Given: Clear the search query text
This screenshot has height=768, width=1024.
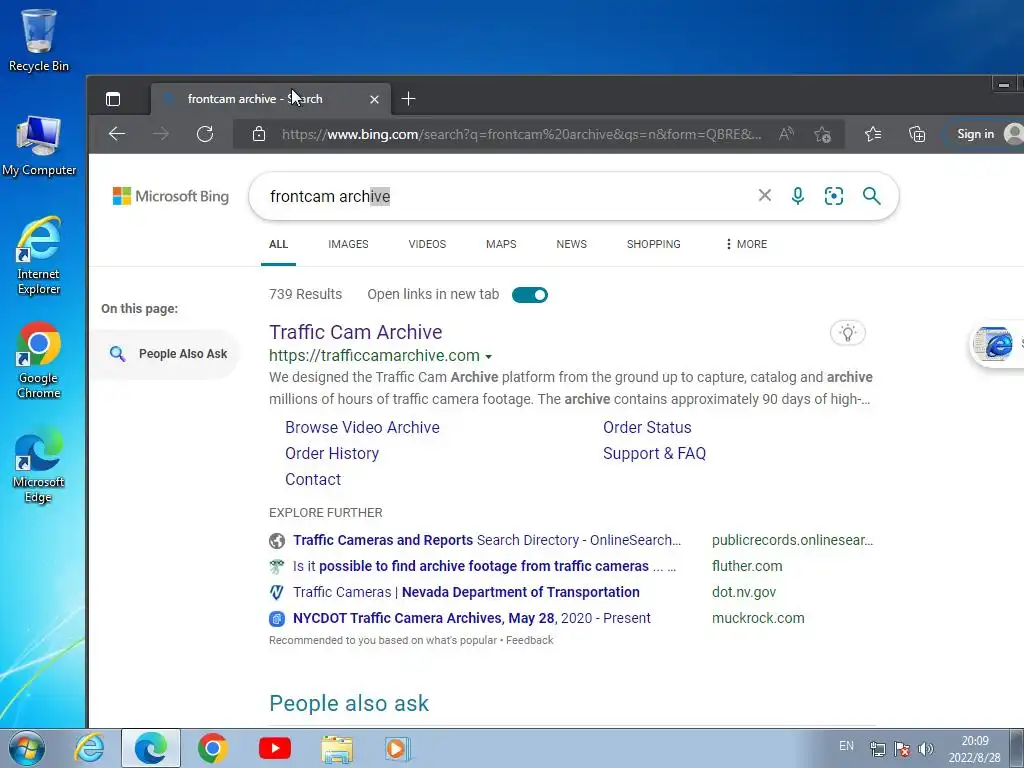Looking at the screenshot, I should (x=764, y=195).
